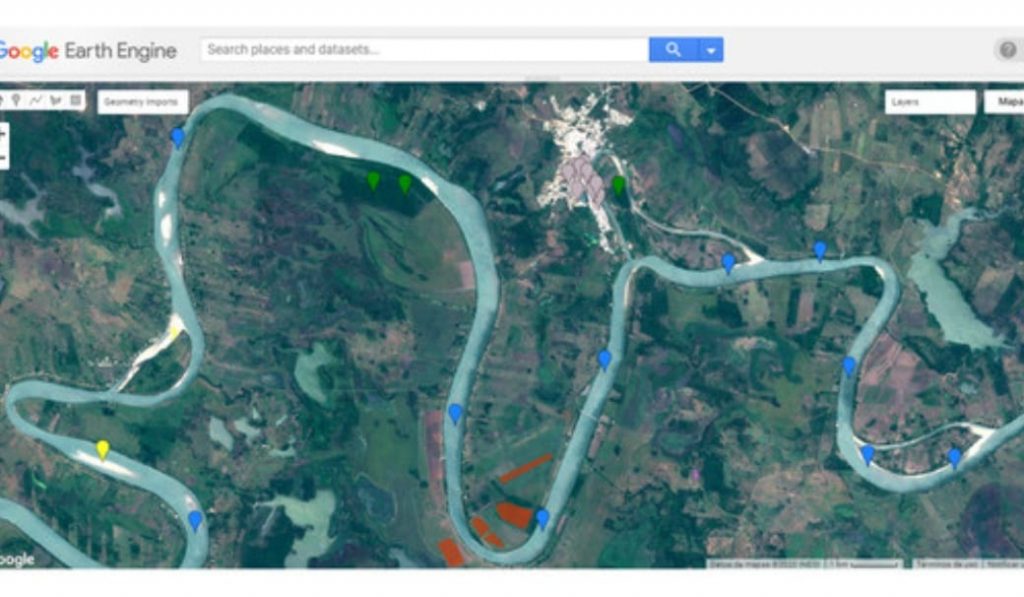
Task: Zoom out on the map
Action: (3, 157)
